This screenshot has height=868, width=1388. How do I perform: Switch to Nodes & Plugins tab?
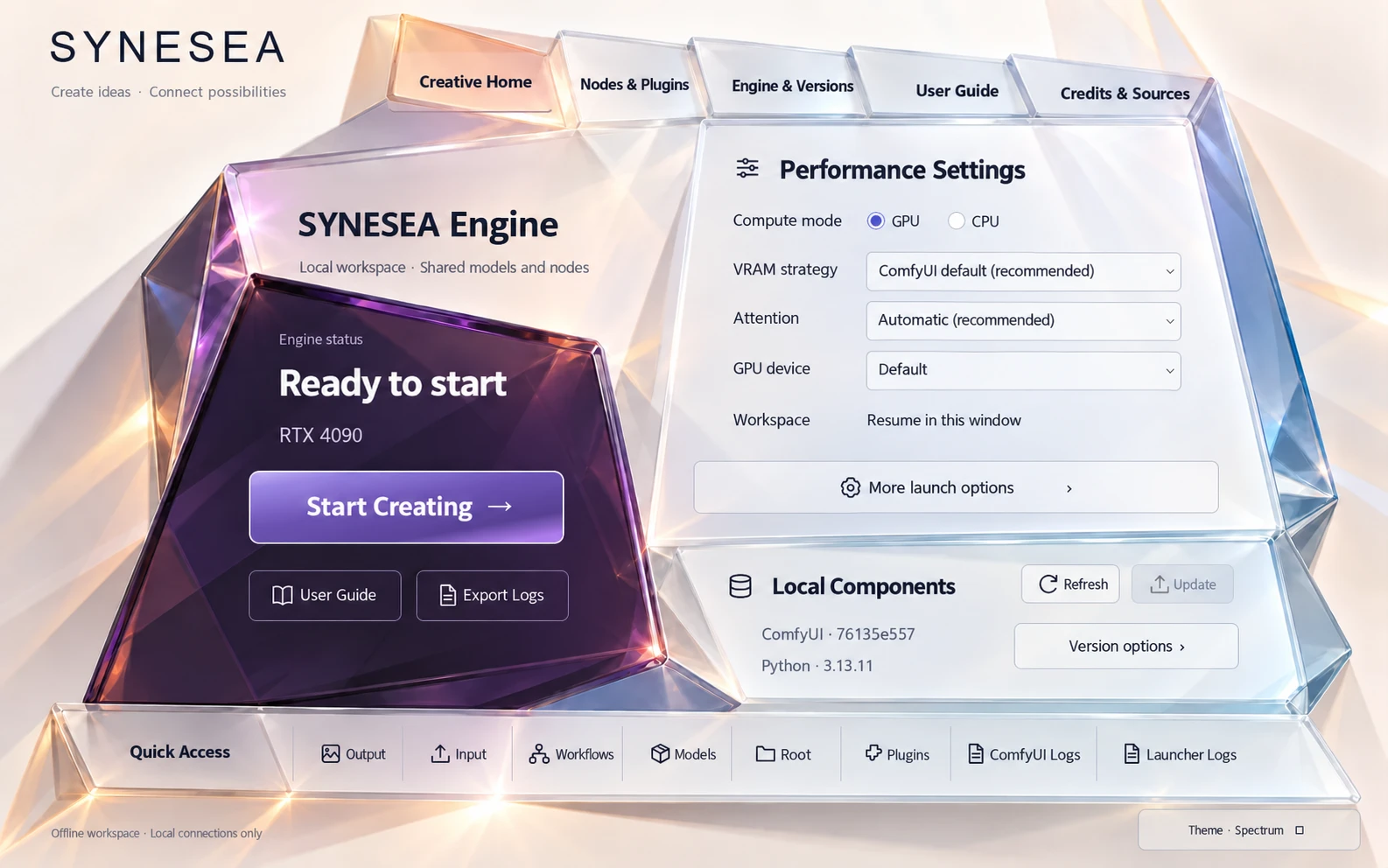634,84
